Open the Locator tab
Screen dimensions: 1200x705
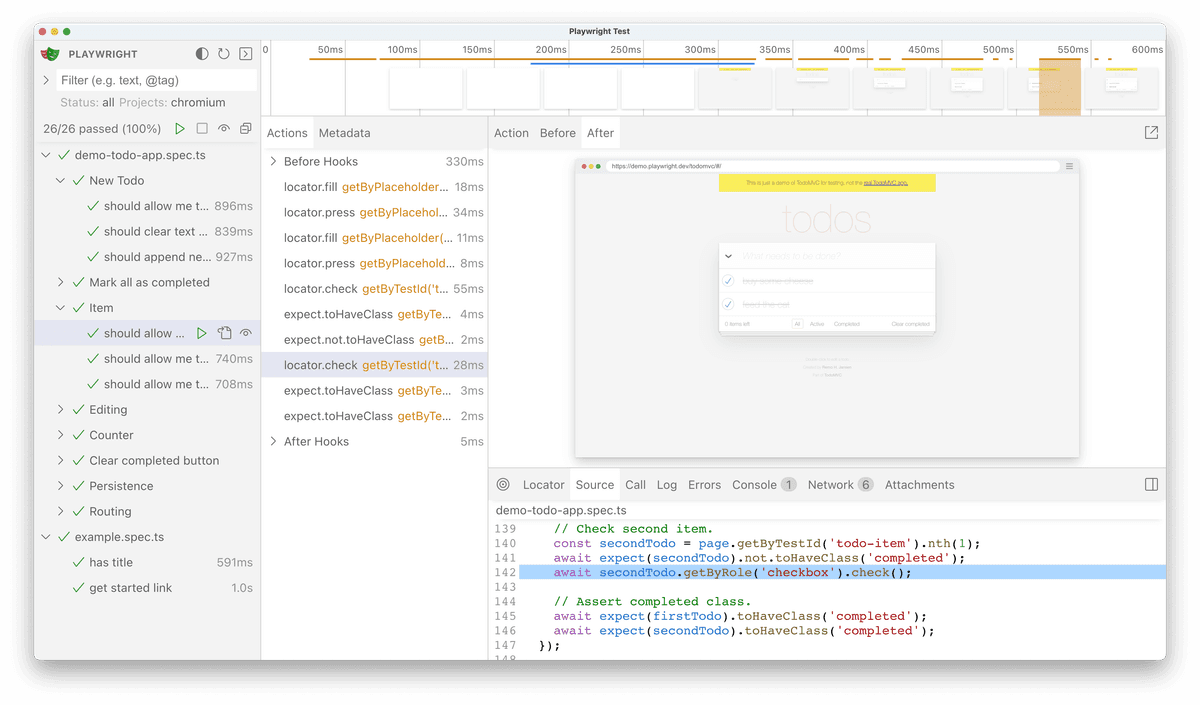pyautogui.click(x=544, y=485)
